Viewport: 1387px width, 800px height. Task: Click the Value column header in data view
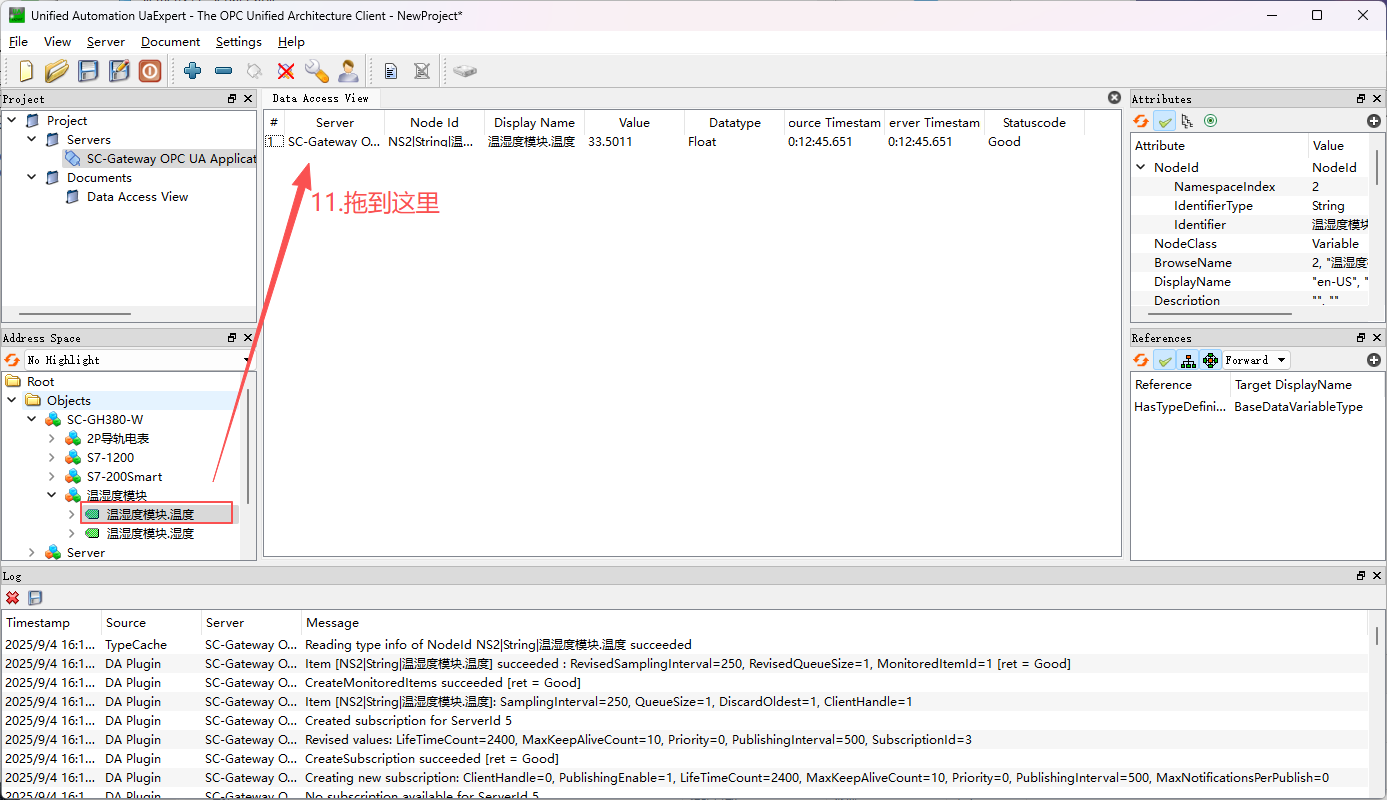(x=634, y=123)
